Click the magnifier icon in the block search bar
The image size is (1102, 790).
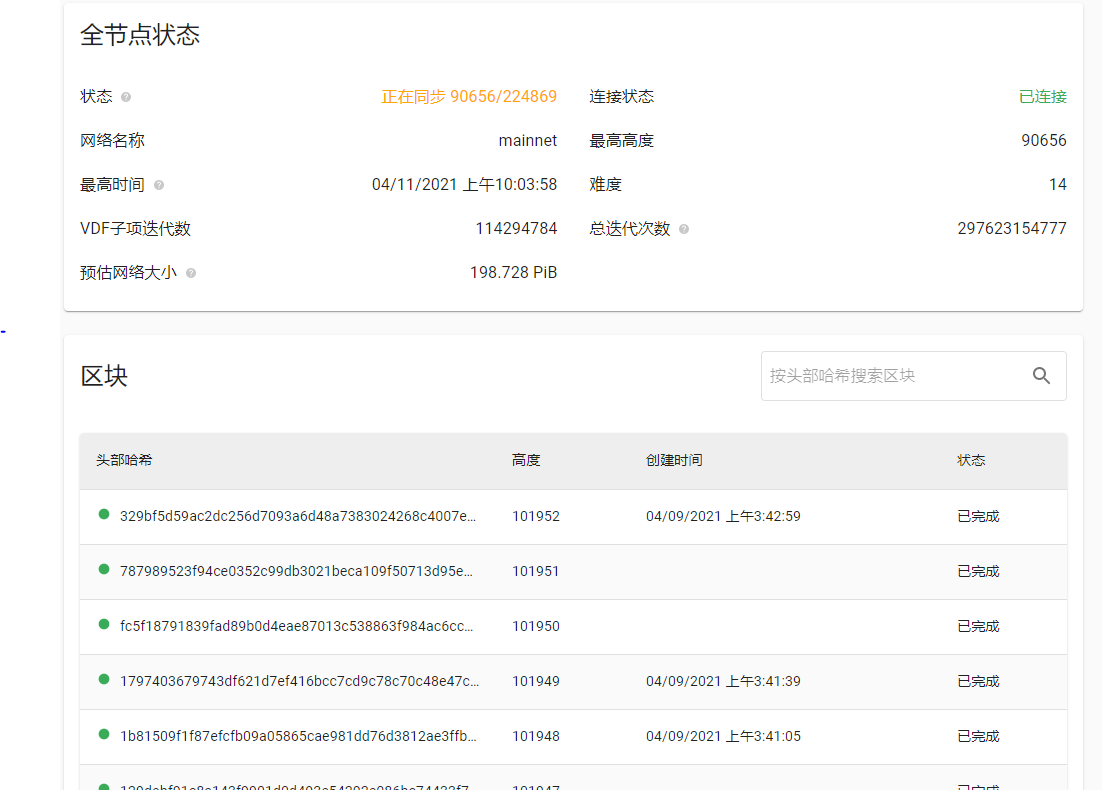1041,375
